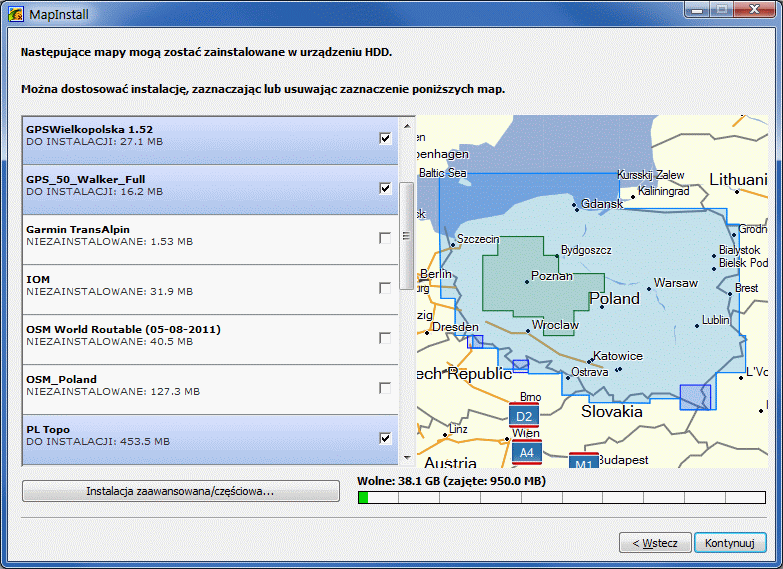This screenshot has width=783, height=569.
Task: Click the blue coverage square in southeast Poland
Action: (x=695, y=397)
